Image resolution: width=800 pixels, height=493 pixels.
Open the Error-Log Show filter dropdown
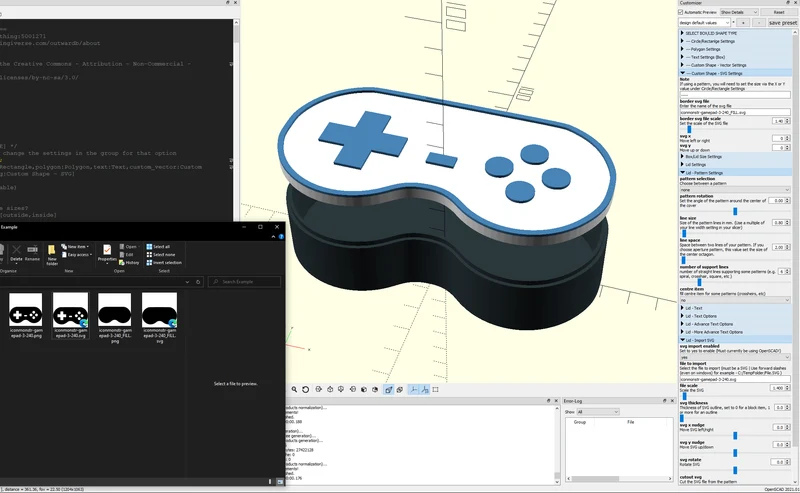click(597, 412)
